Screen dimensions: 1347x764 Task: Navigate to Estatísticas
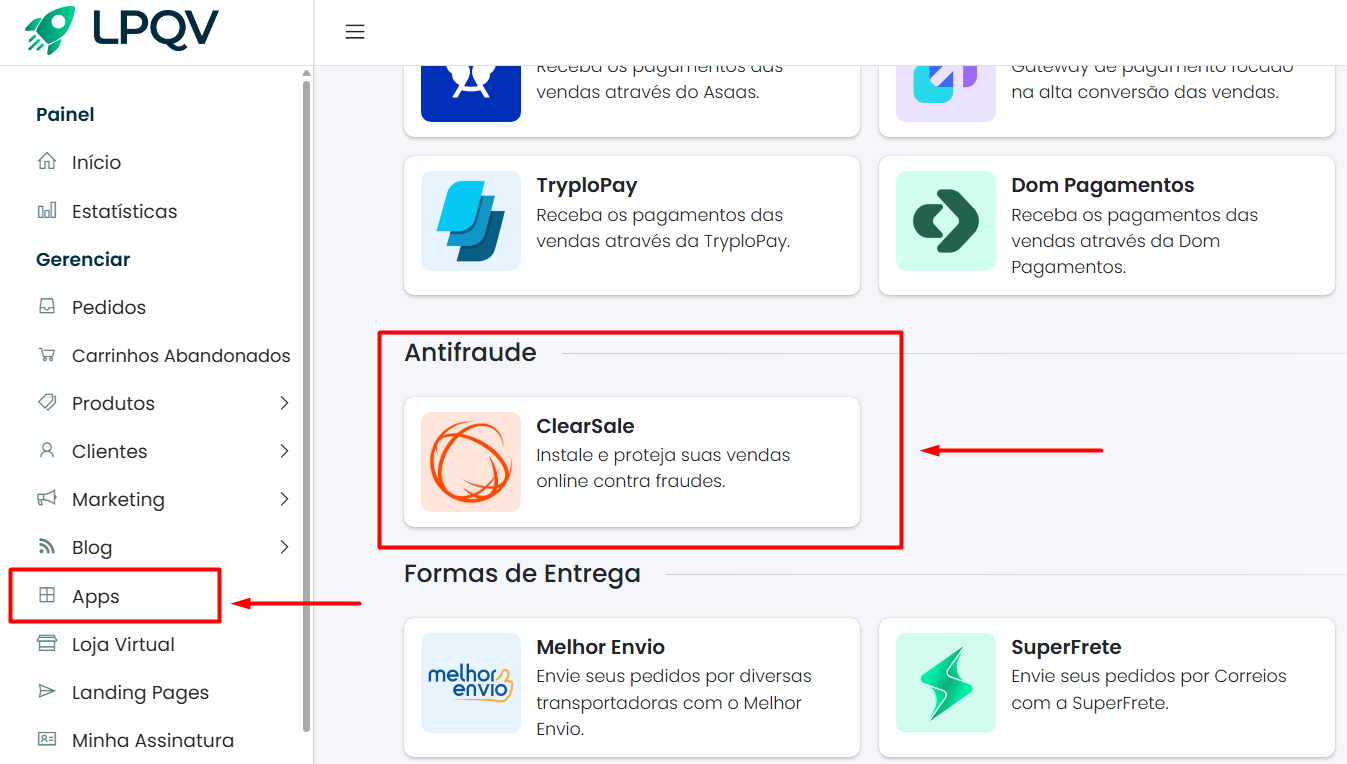point(124,211)
